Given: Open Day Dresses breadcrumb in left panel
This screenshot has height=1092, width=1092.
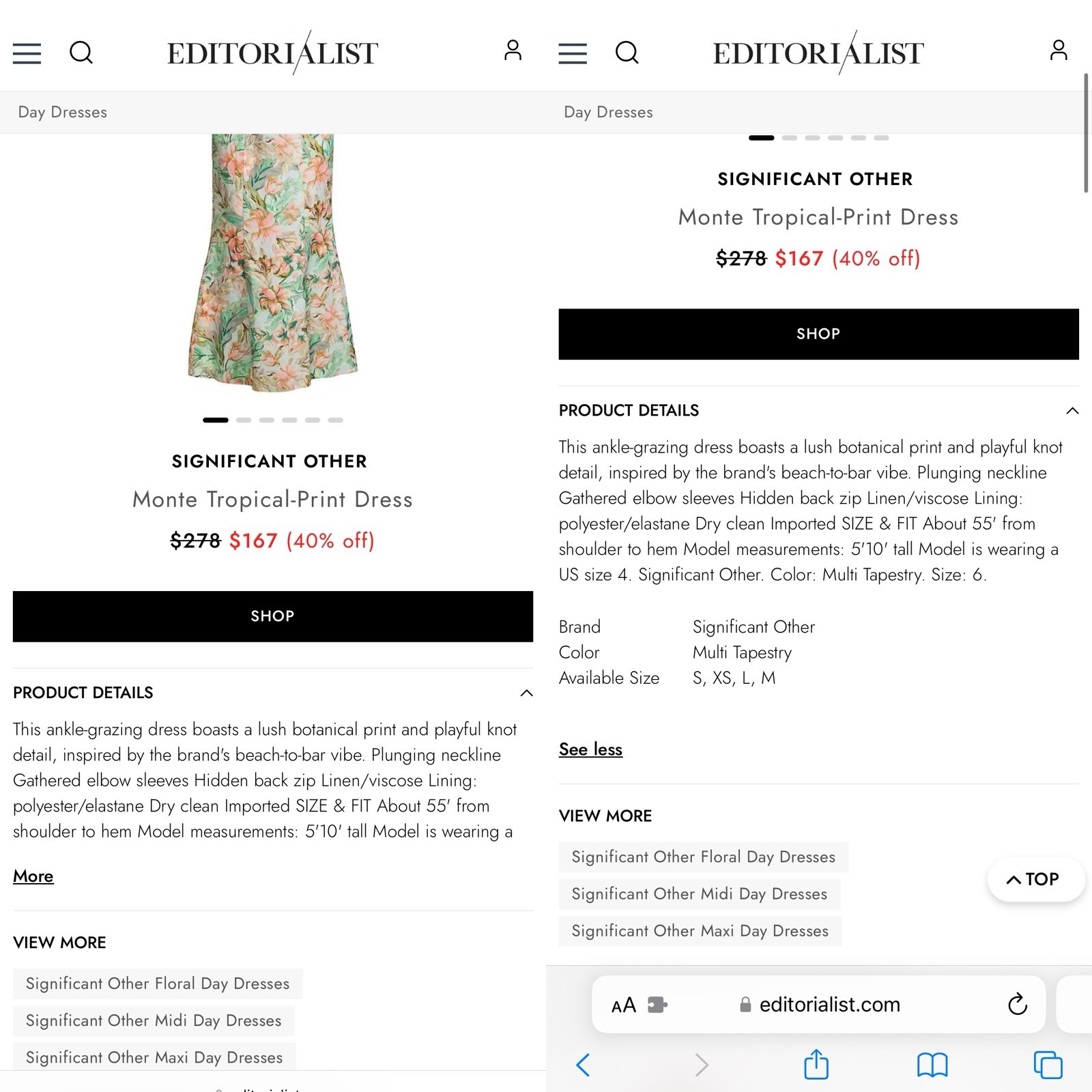Looking at the screenshot, I should point(63,112).
